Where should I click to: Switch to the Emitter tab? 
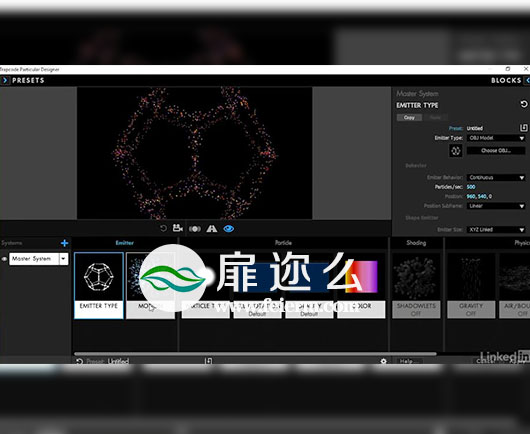point(124,243)
